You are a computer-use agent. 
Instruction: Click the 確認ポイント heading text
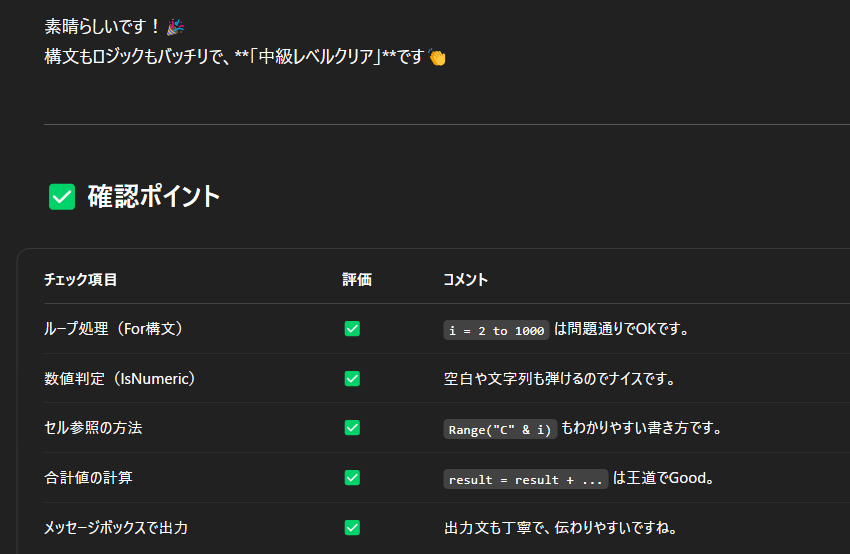(153, 197)
